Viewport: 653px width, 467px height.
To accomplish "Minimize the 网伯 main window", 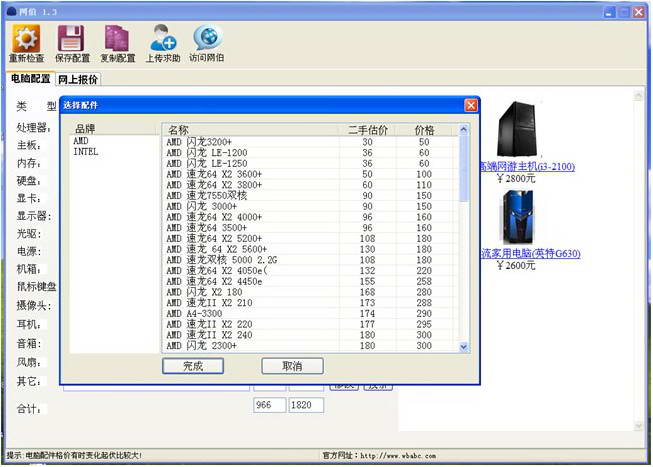I will coord(609,12).
